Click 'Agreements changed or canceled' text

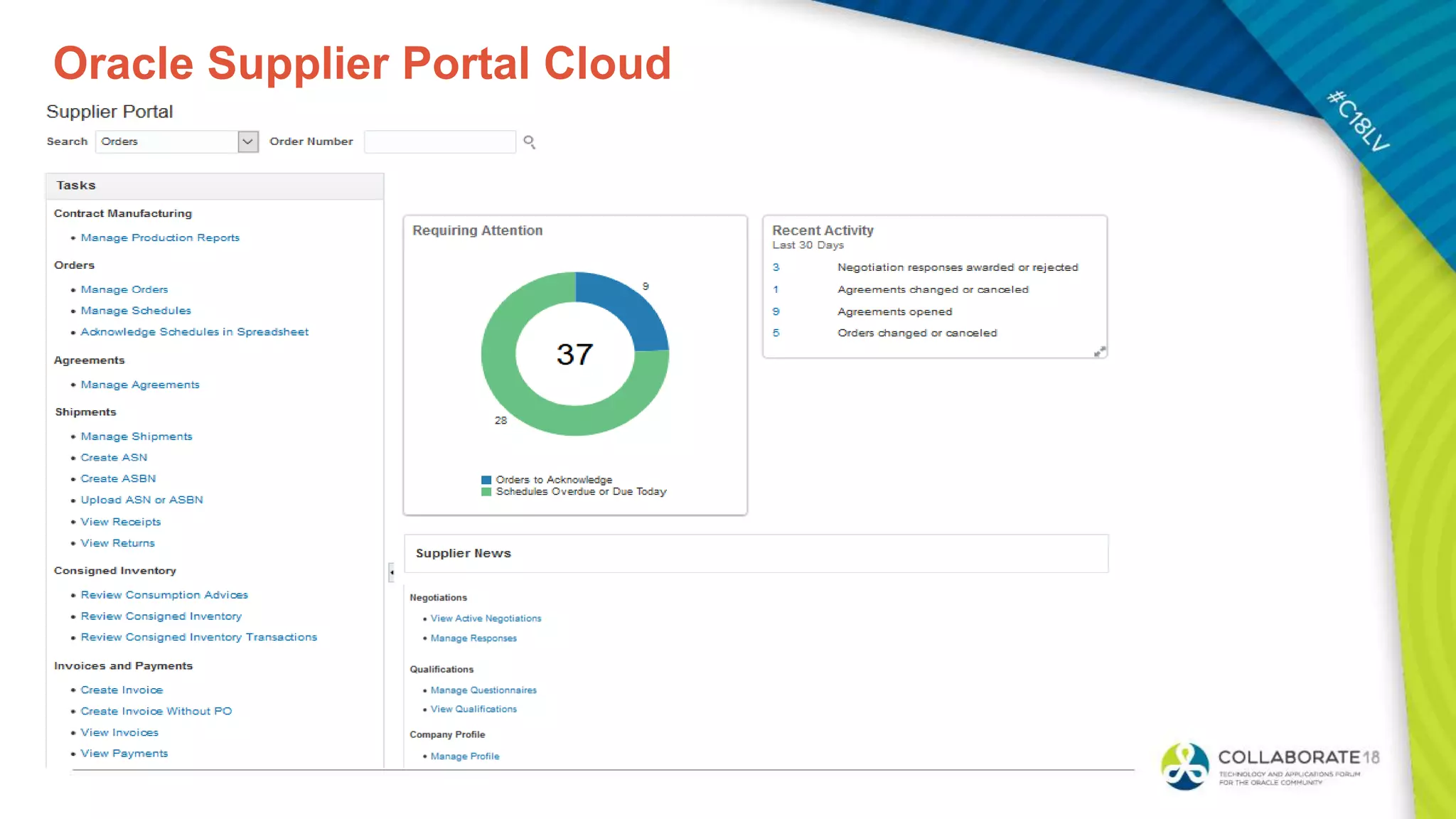click(x=933, y=289)
